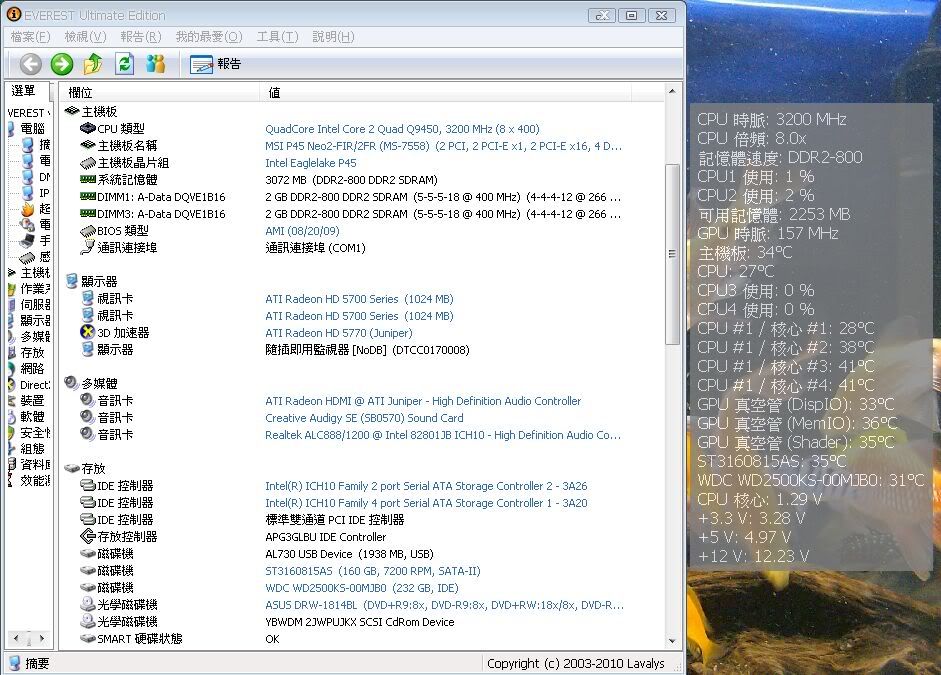Click the 系統記憶體 RAM icon
941x675 pixels.
click(88, 179)
